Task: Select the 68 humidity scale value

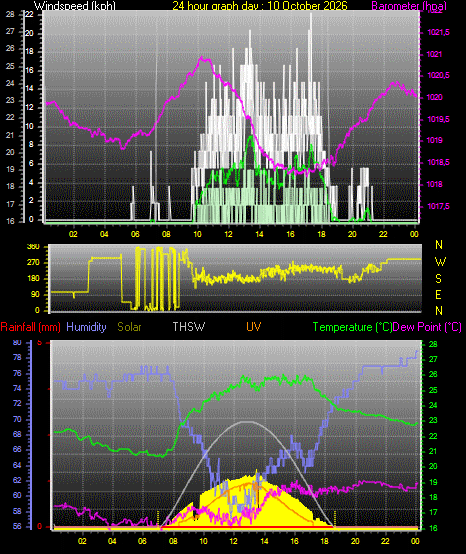Action: click(x=17, y=434)
